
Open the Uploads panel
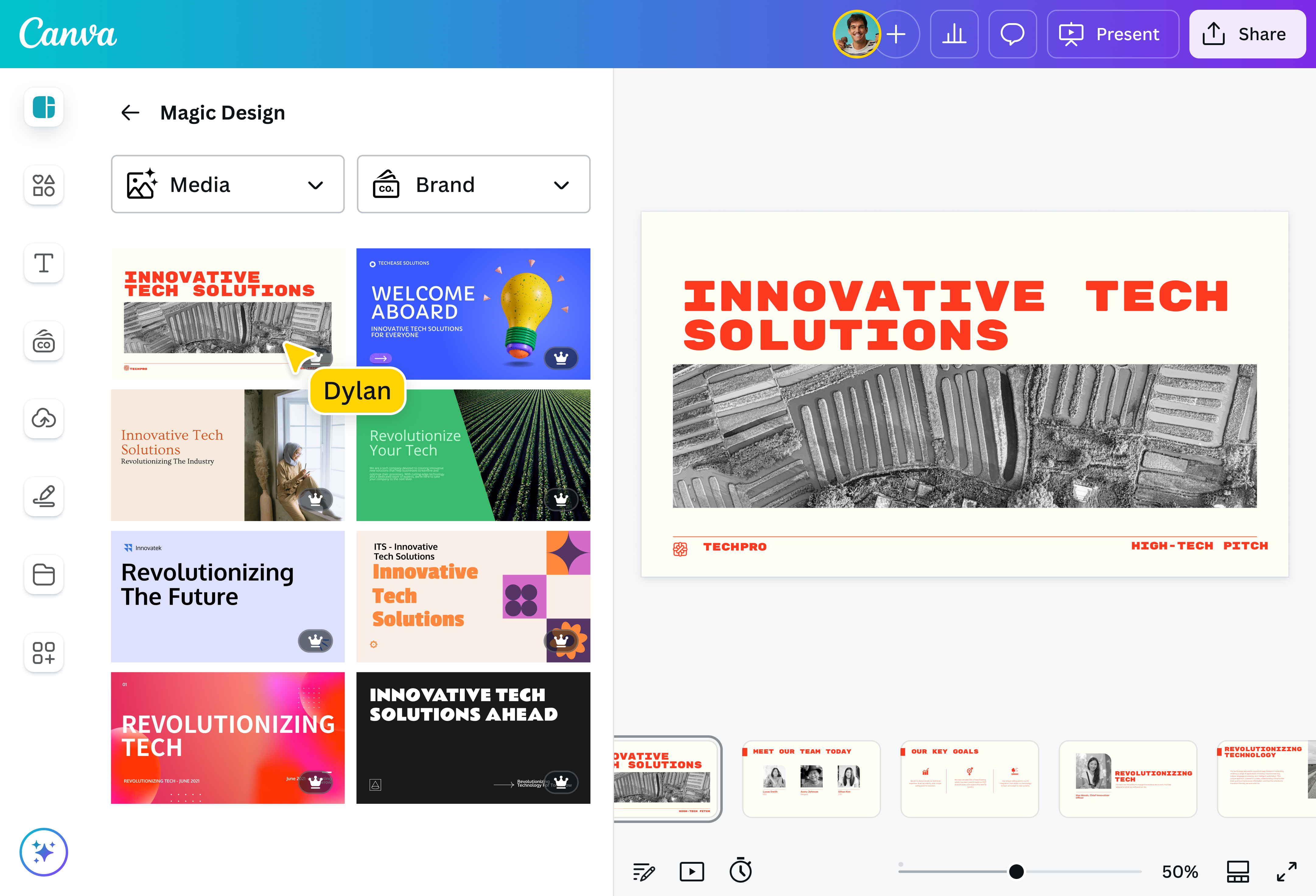point(44,418)
